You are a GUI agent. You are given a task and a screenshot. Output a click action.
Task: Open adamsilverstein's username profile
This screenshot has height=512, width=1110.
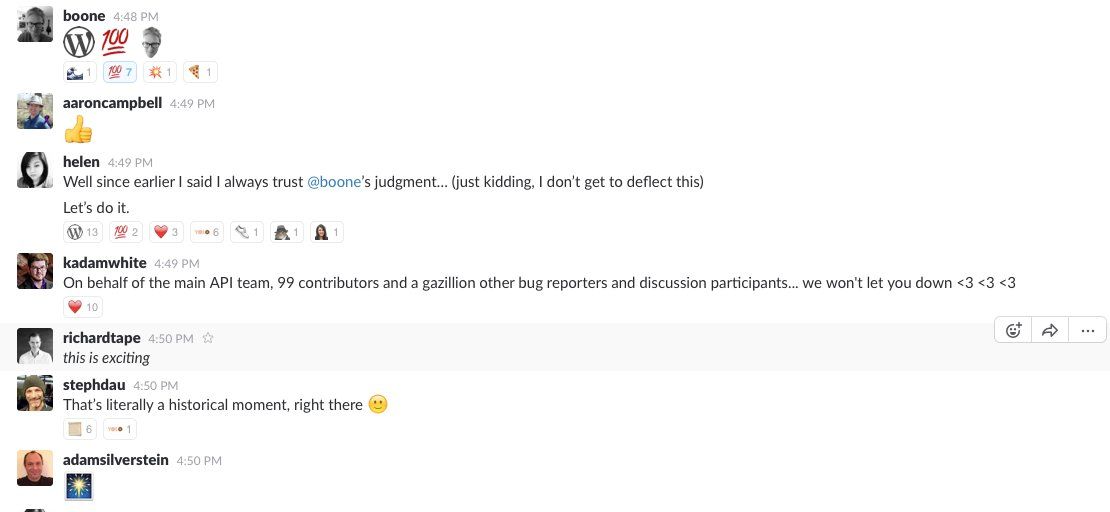(115, 460)
